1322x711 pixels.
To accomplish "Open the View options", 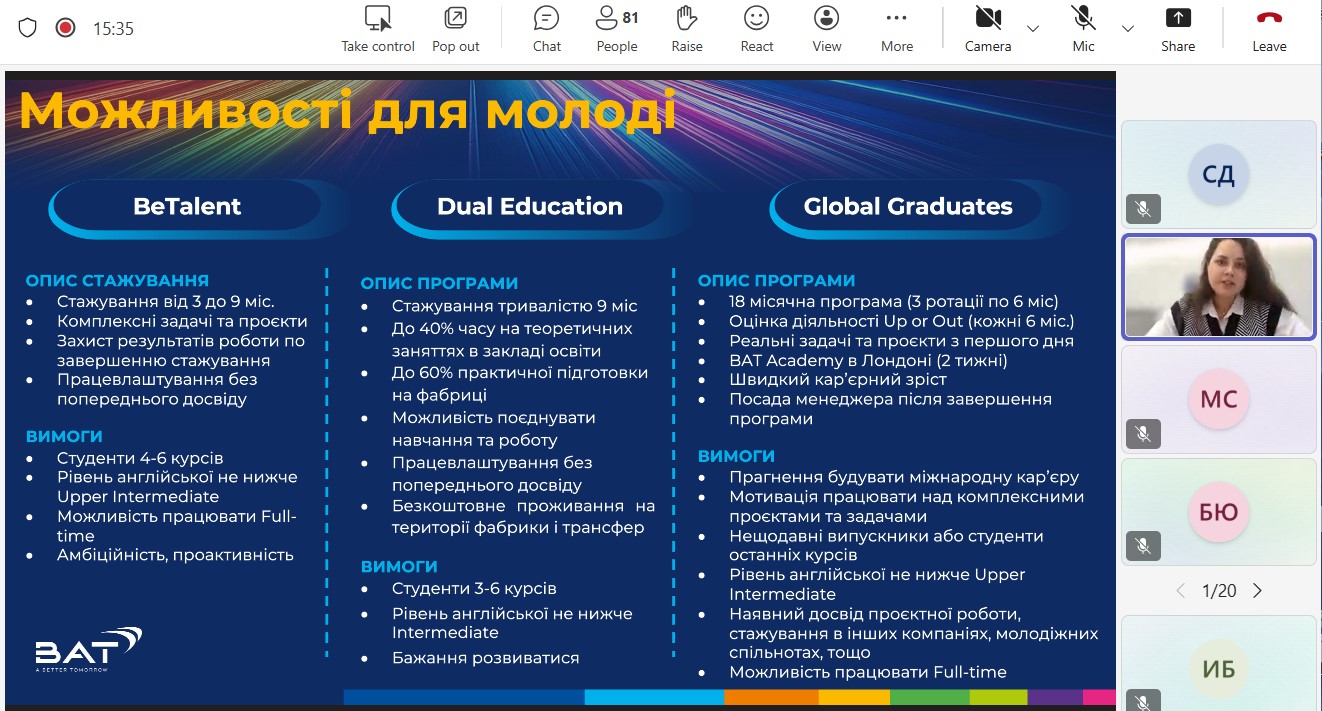I will pyautogui.click(x=827, y=29).
